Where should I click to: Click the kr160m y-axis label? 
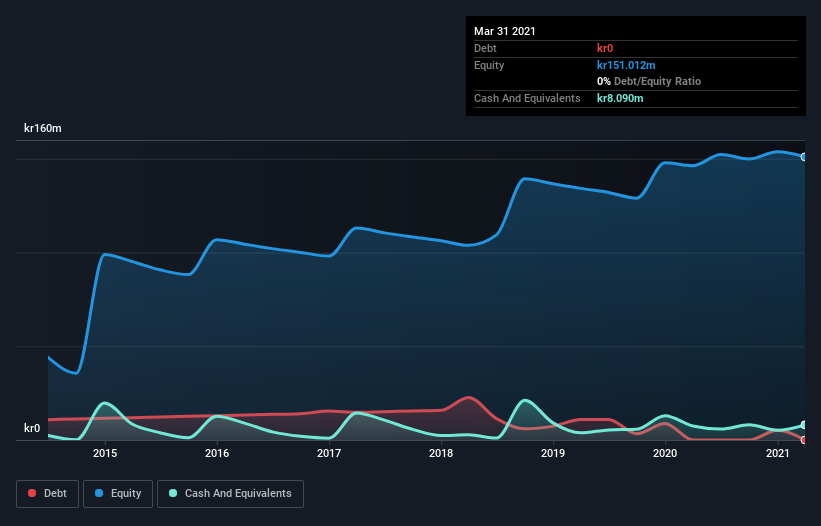tap(43, 128)
